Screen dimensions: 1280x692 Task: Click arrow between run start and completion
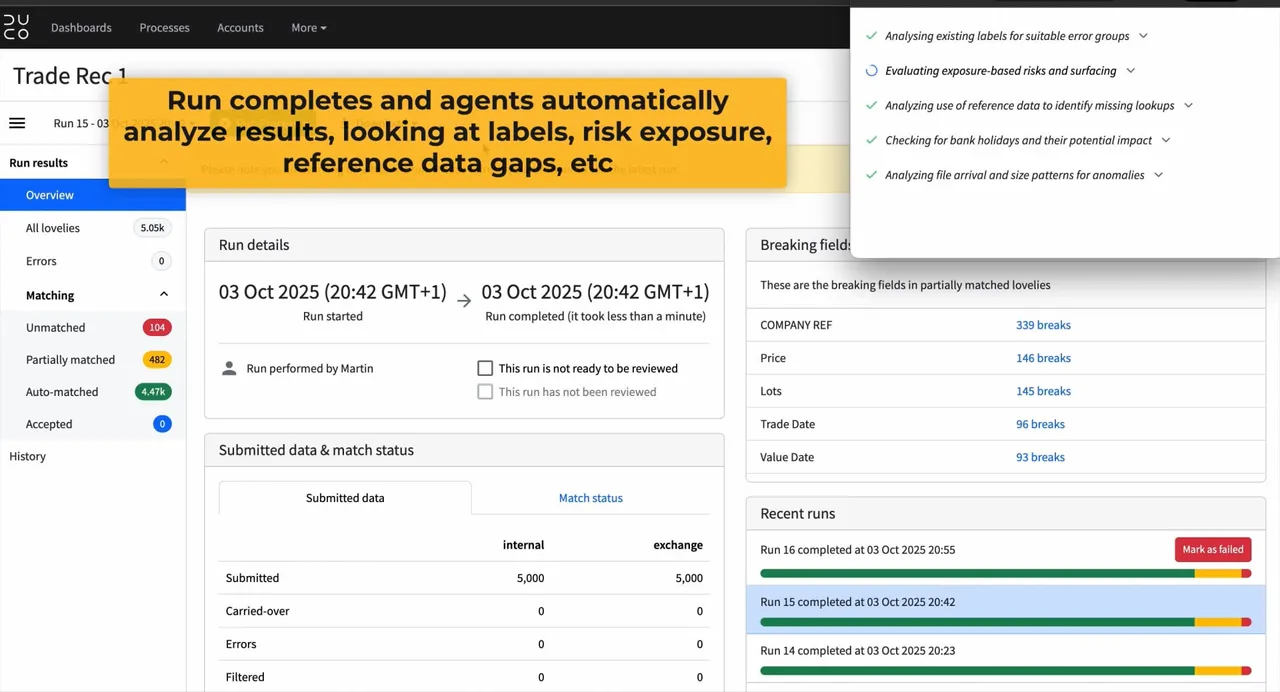coord(464,300)
